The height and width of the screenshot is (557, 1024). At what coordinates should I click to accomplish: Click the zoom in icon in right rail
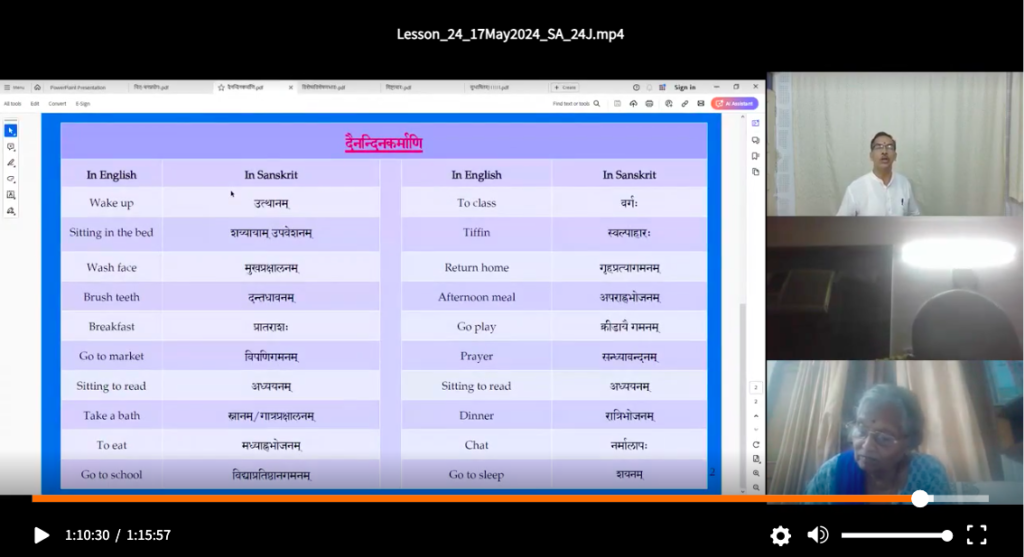pos(756,472)
